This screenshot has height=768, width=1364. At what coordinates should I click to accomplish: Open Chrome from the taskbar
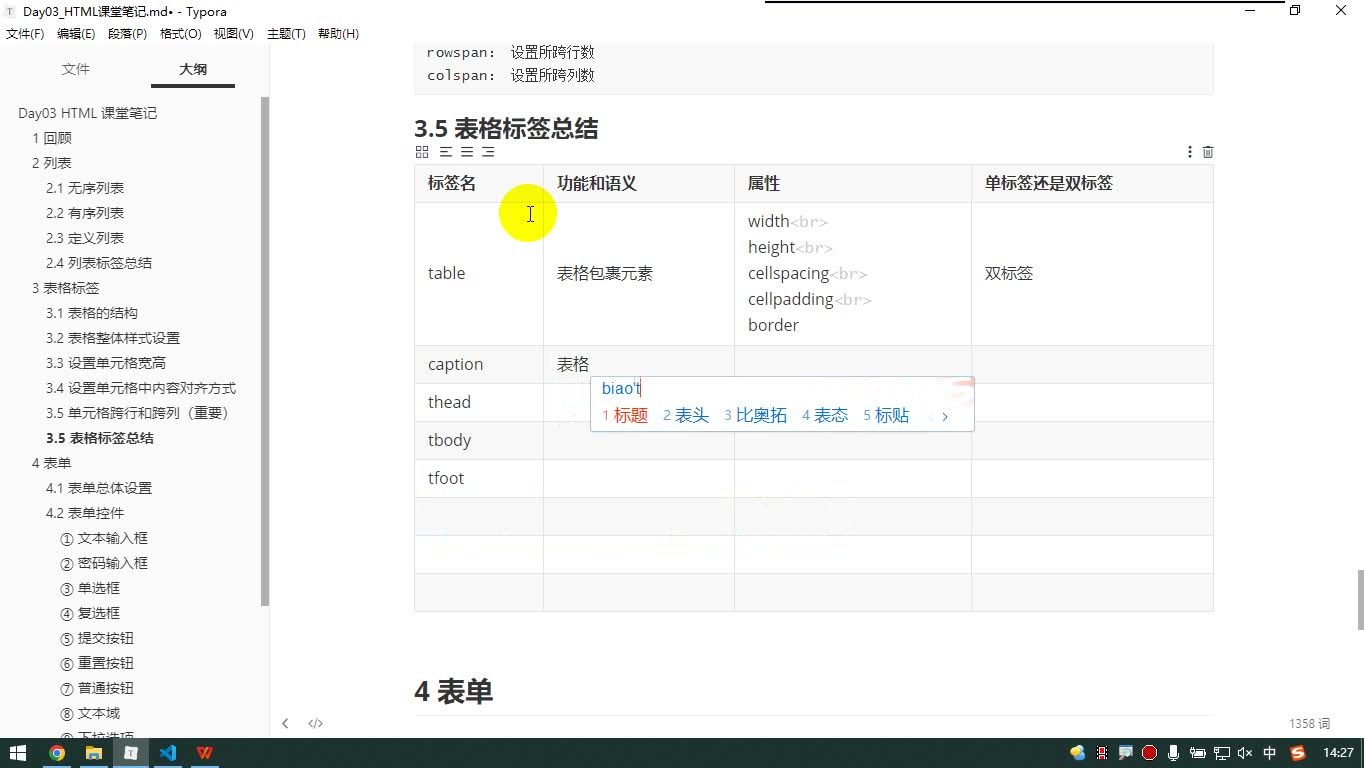point(57,753)
